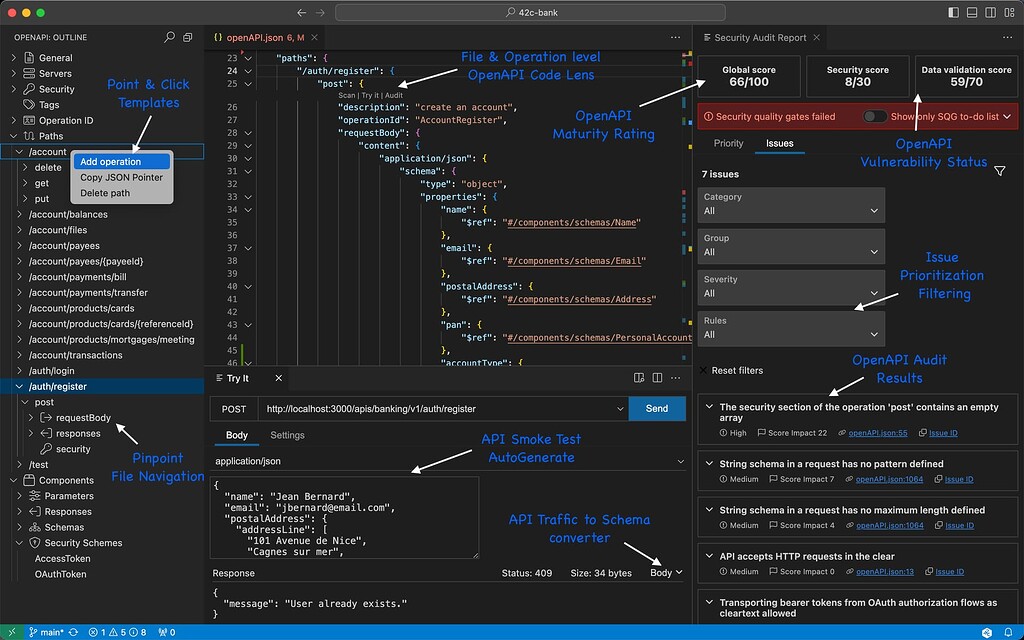
Task: Open more actions in Try It panel
Action: [675, 378]
